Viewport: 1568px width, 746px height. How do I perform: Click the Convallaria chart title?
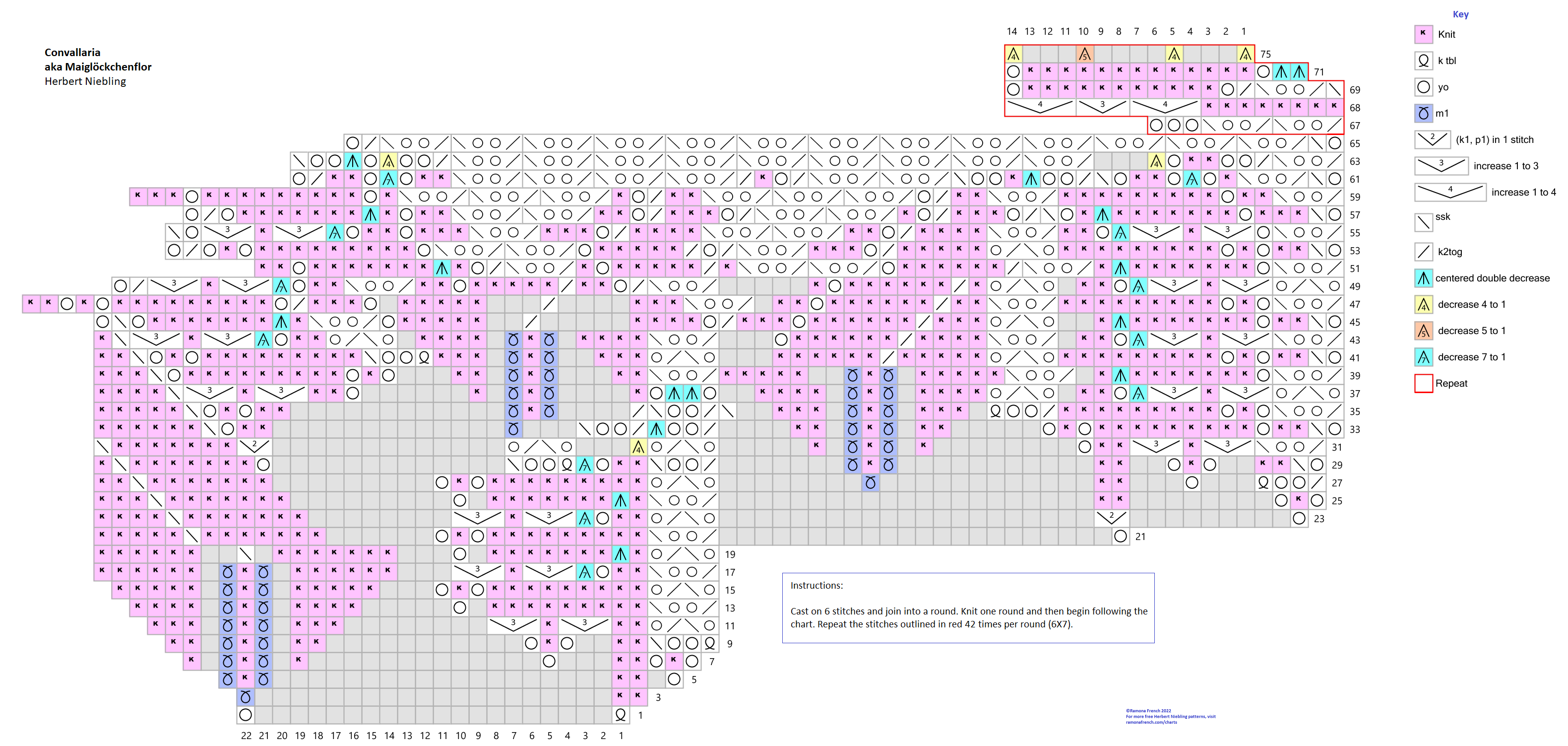72,53
